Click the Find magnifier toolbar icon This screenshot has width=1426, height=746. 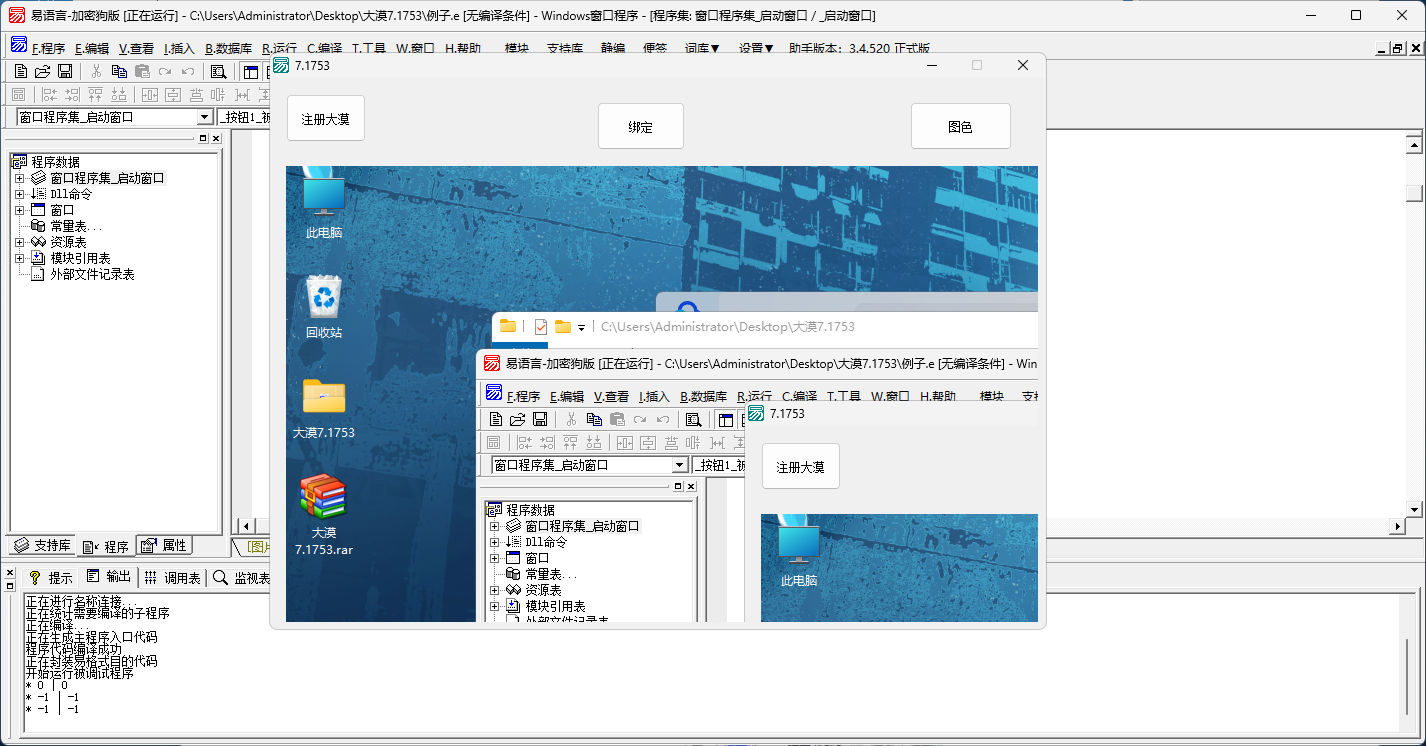coord(218,71)
